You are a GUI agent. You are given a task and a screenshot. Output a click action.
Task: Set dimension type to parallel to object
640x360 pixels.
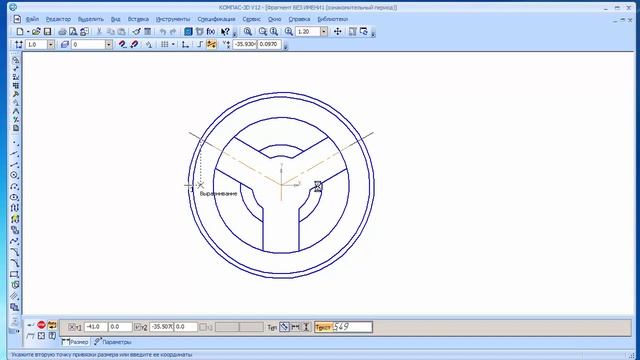[284, 327]
